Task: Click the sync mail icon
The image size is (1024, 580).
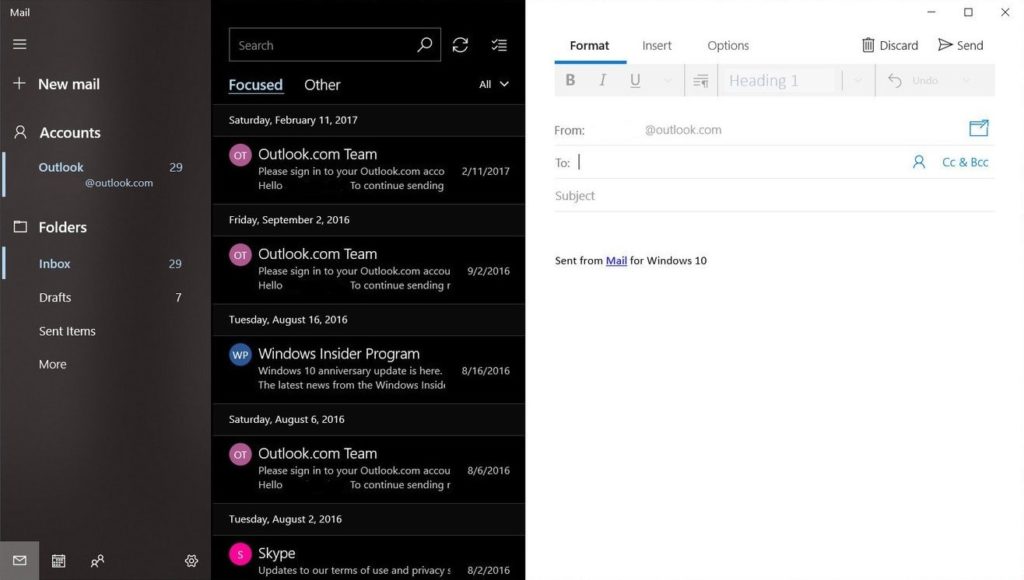Action: [460, 44]
